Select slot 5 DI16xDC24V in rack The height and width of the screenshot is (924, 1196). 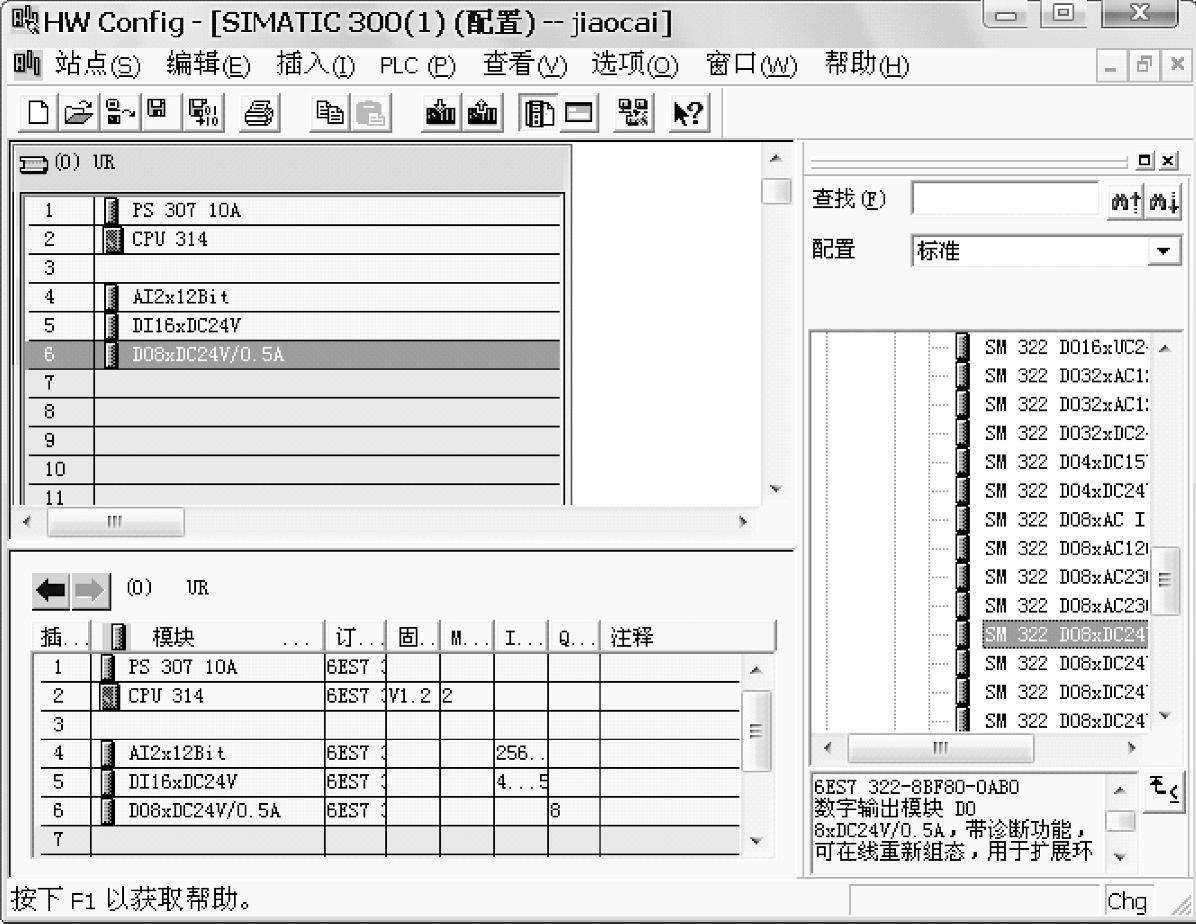pyautogui.click(x=293, y=325)
